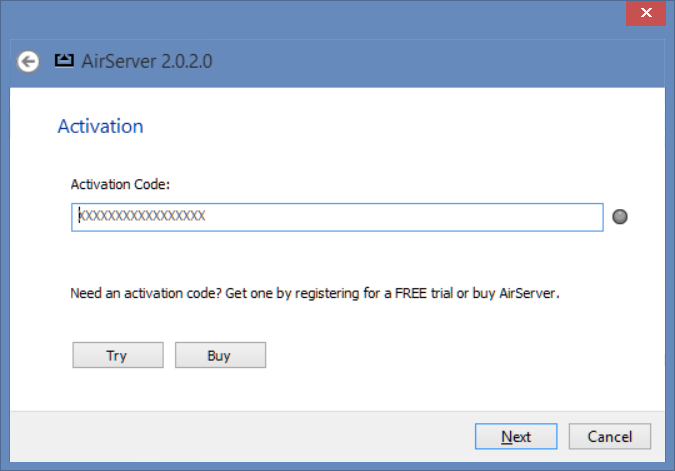Select the placeholder XXXX text in code field
Viewport: 675px width, 471px height.
142,216
